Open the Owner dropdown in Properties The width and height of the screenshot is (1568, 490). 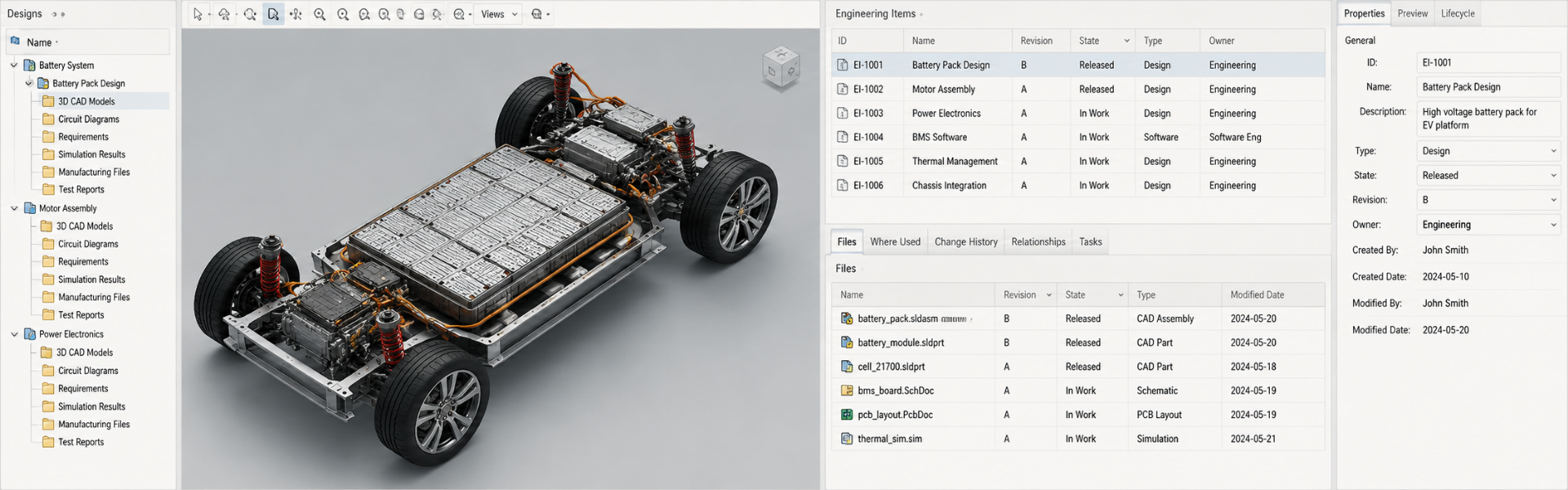click(x=1488, y=225)
